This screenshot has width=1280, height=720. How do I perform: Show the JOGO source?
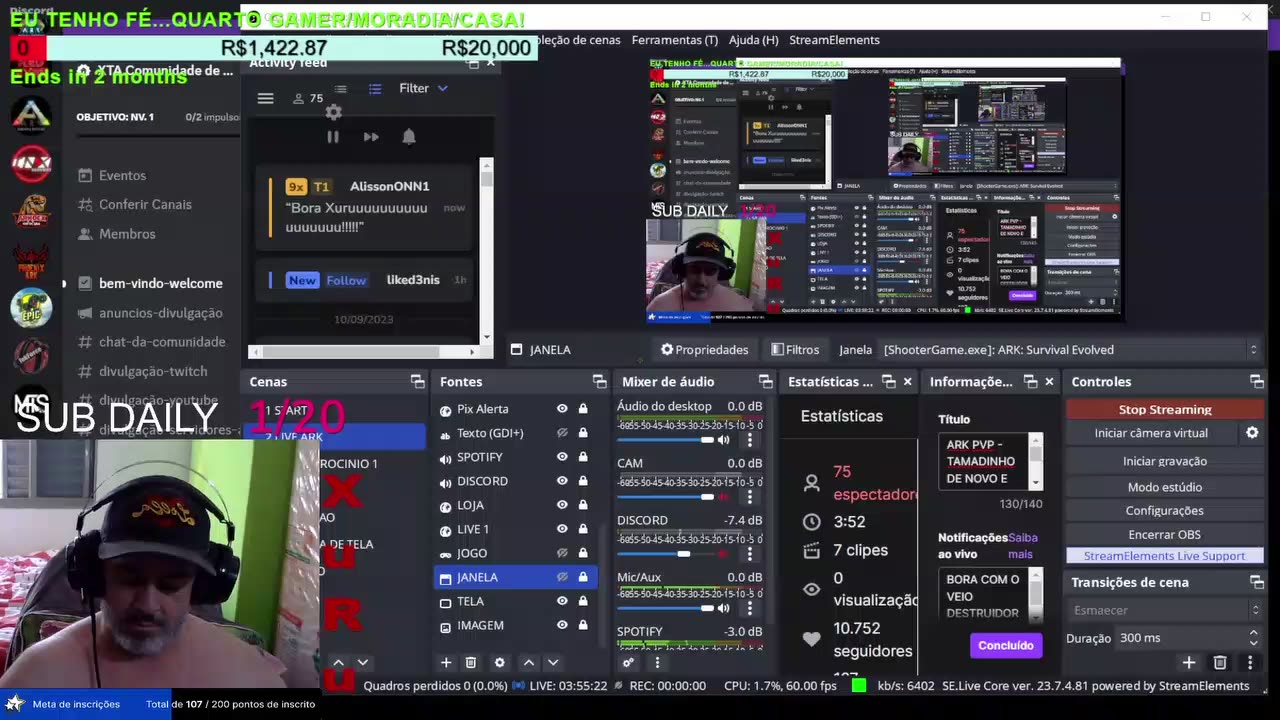(562, 553)
